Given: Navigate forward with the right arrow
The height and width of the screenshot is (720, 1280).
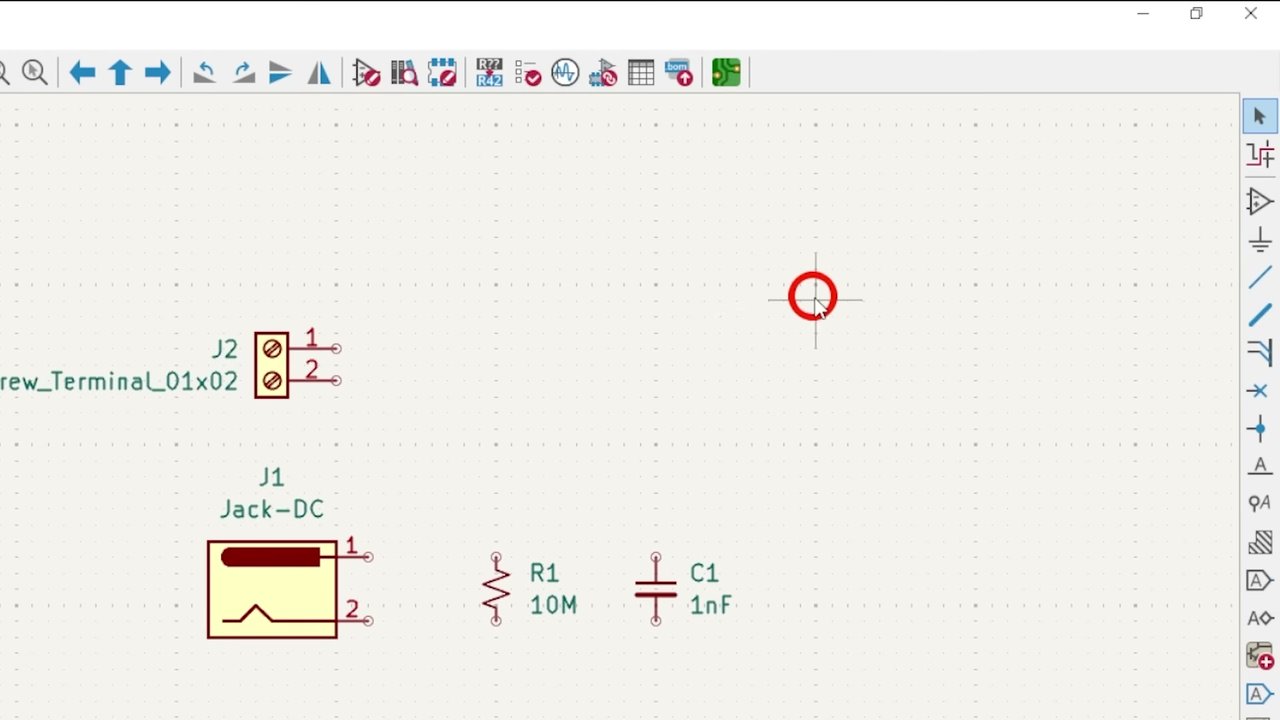Looking at the screenshot, I should click(x=157, y=72).
